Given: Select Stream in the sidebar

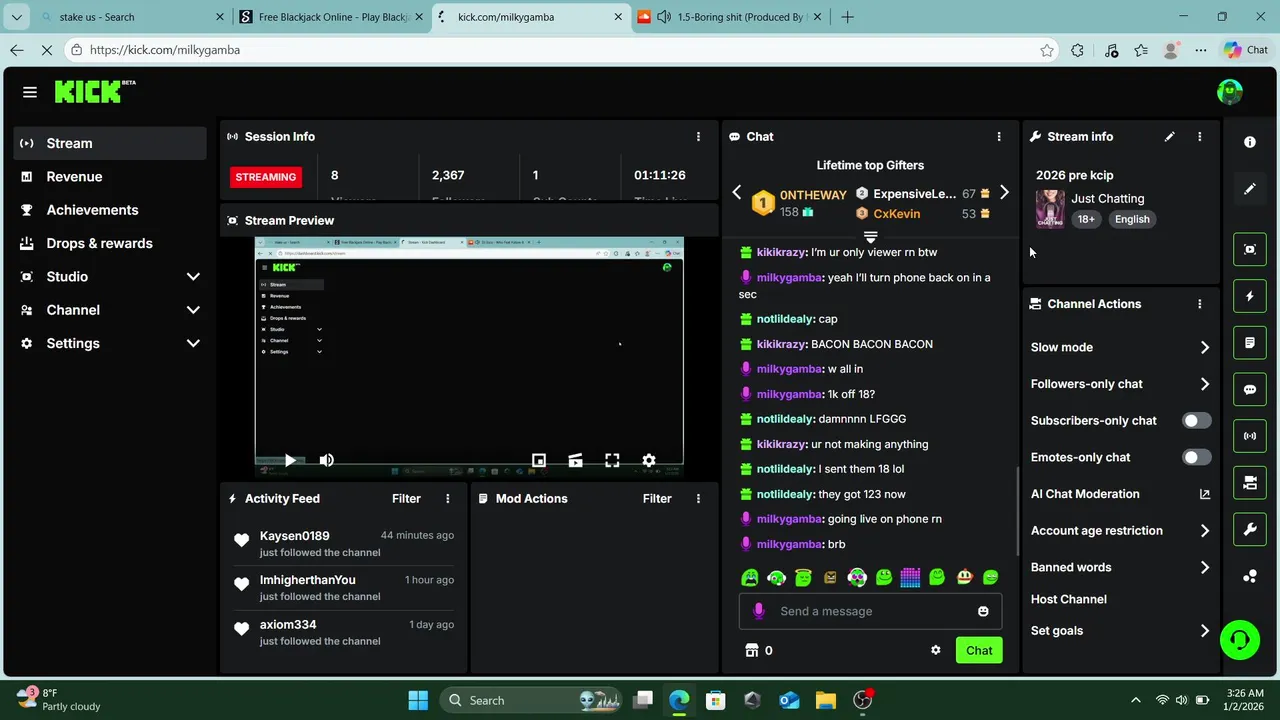Looking at the screenshot, I should pos(110,143).
